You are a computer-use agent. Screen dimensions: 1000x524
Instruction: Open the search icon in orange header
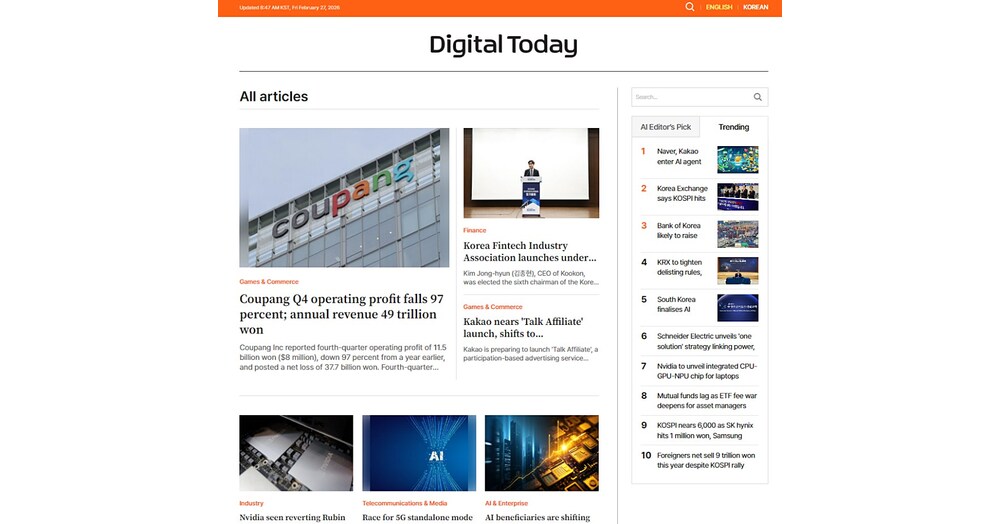(x=689, y=7)
